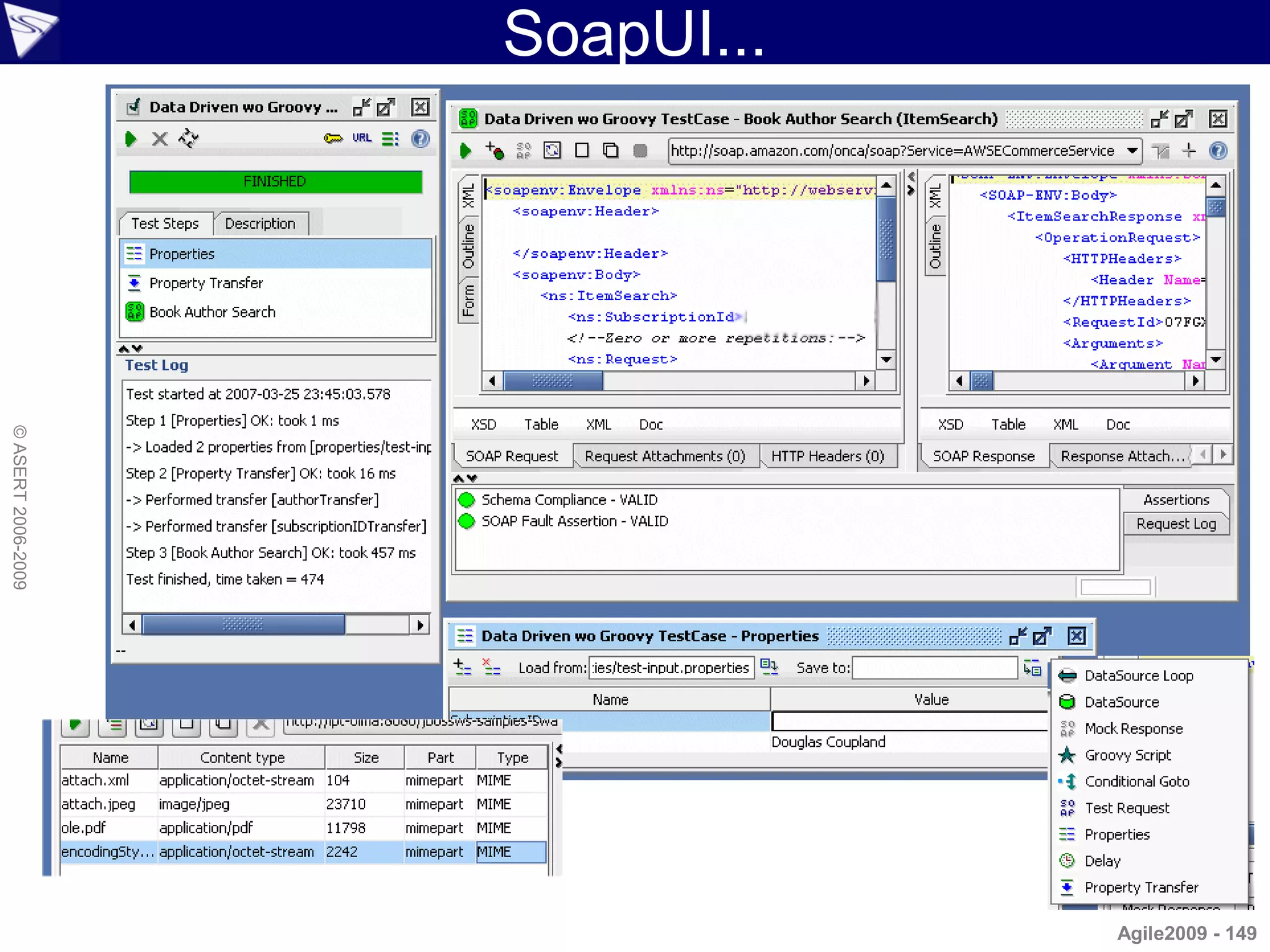Click the empty square icon in request toolbar
Viewport: 1270px width, 952px height.
(582, 150)
